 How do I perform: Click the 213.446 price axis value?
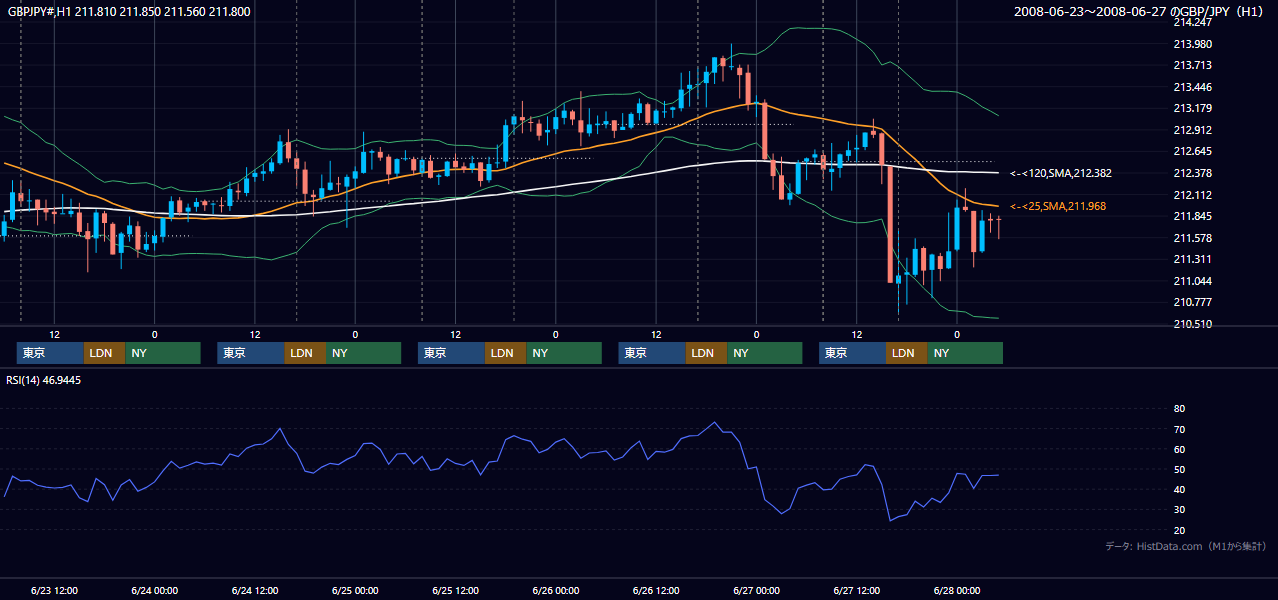(1192, 87)
